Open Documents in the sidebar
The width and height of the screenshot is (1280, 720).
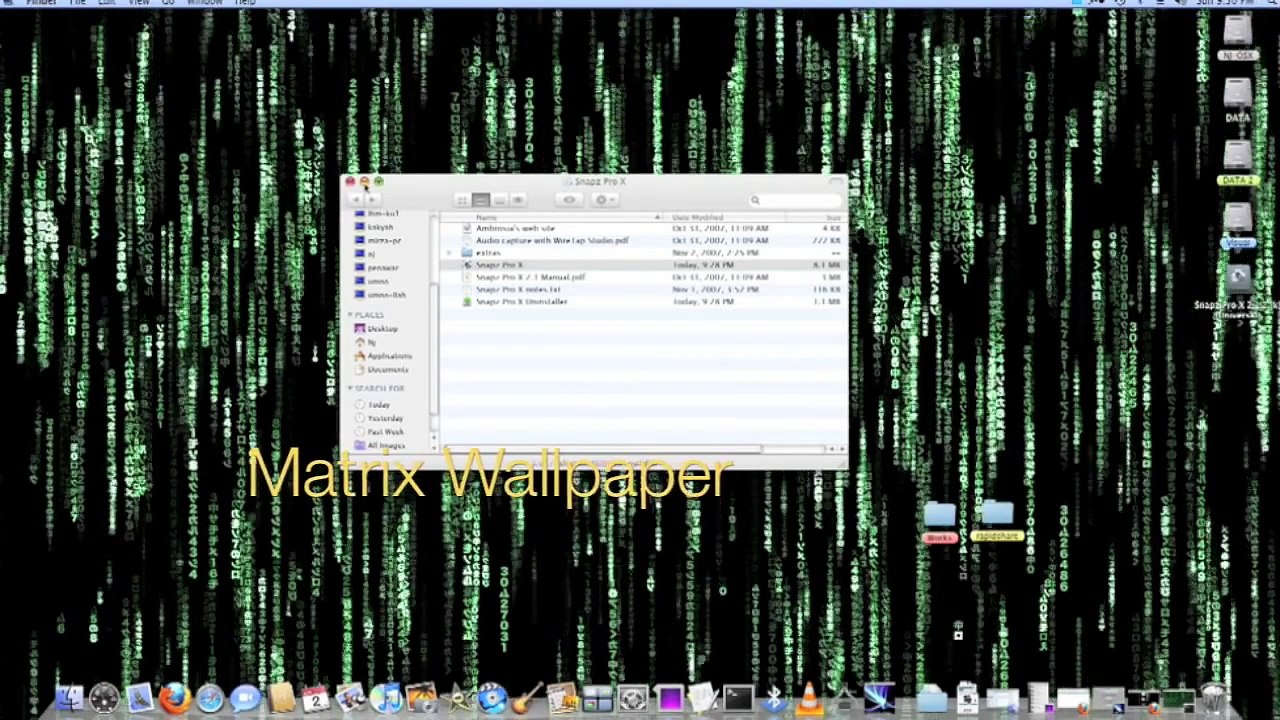pyautogui.click(x=381, y=370)
